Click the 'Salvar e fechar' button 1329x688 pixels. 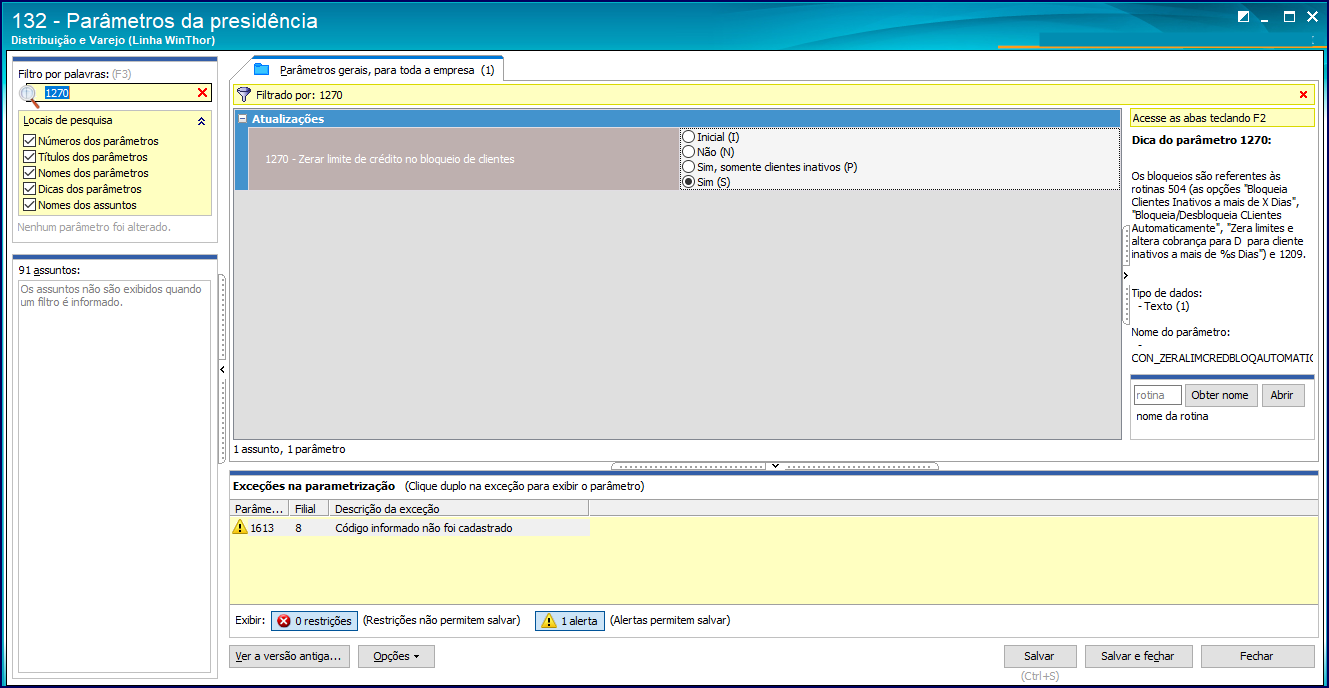pyautogui.click(x=1137, y=657)
